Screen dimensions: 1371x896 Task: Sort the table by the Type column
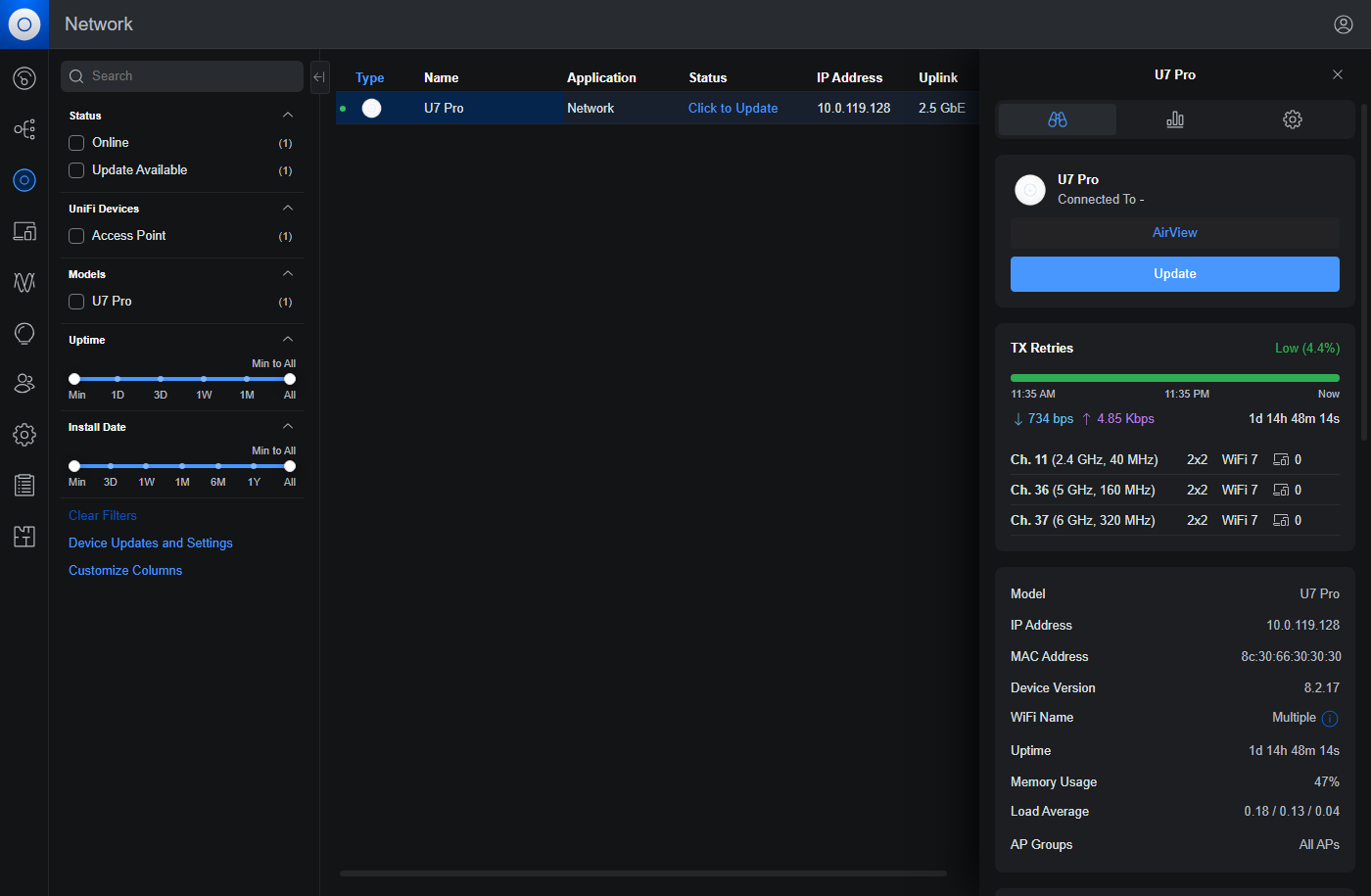(x=369, y=78)
